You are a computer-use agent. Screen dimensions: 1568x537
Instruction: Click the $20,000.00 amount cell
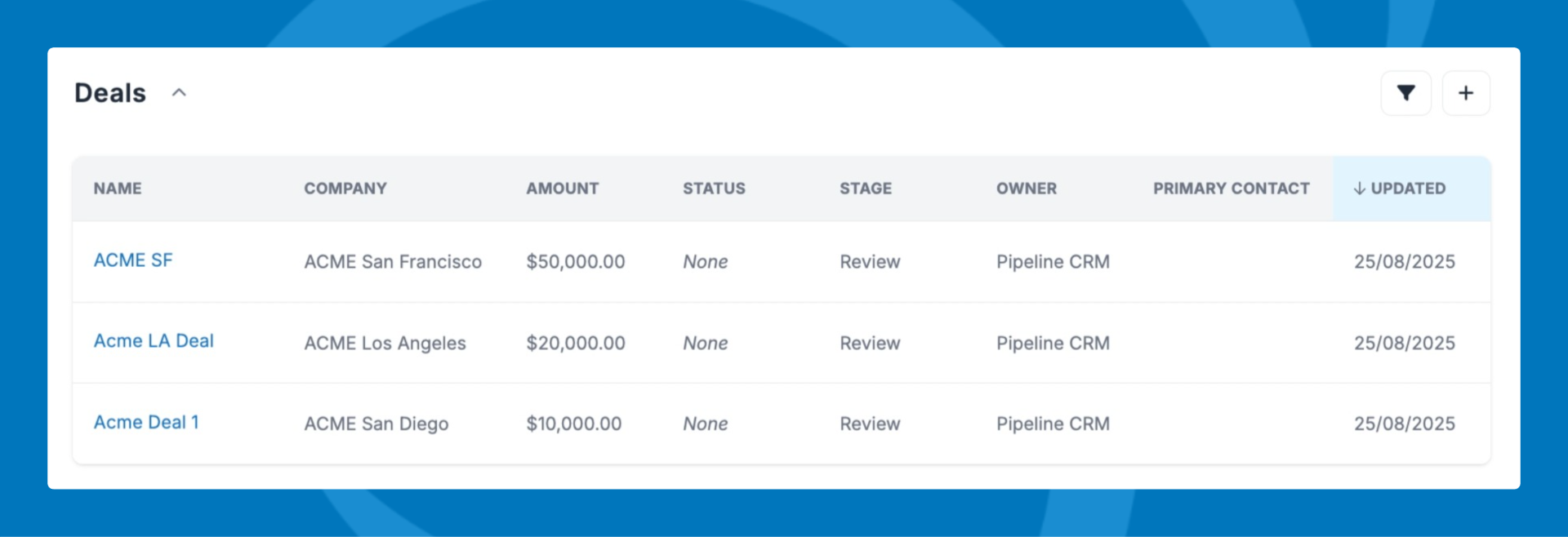click(x=576, y=344)
